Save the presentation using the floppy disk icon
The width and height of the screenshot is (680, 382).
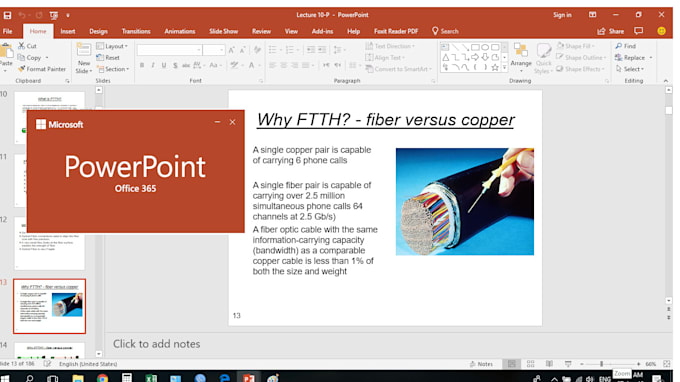[x=7, y=15]
